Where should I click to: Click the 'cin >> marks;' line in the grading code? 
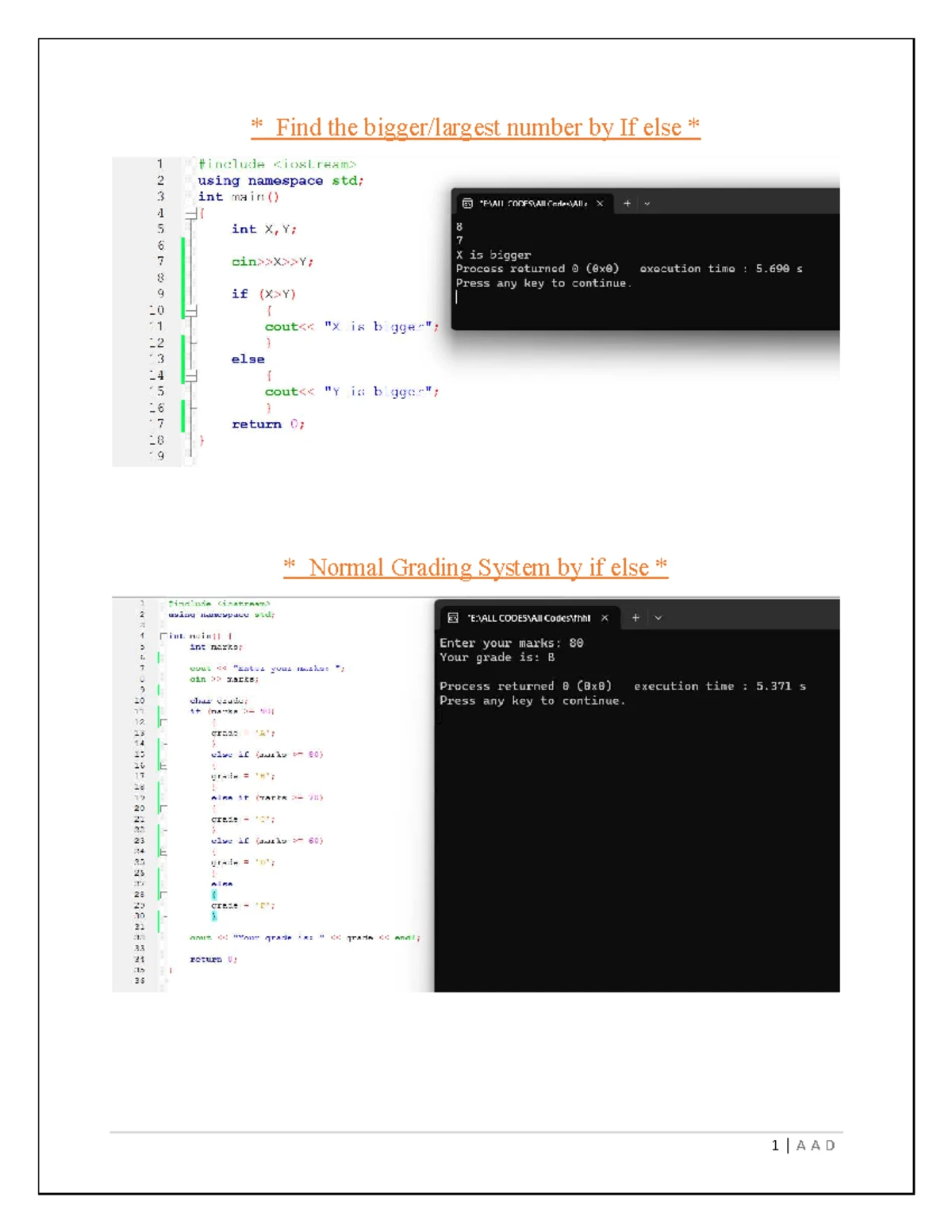[225, 679]
